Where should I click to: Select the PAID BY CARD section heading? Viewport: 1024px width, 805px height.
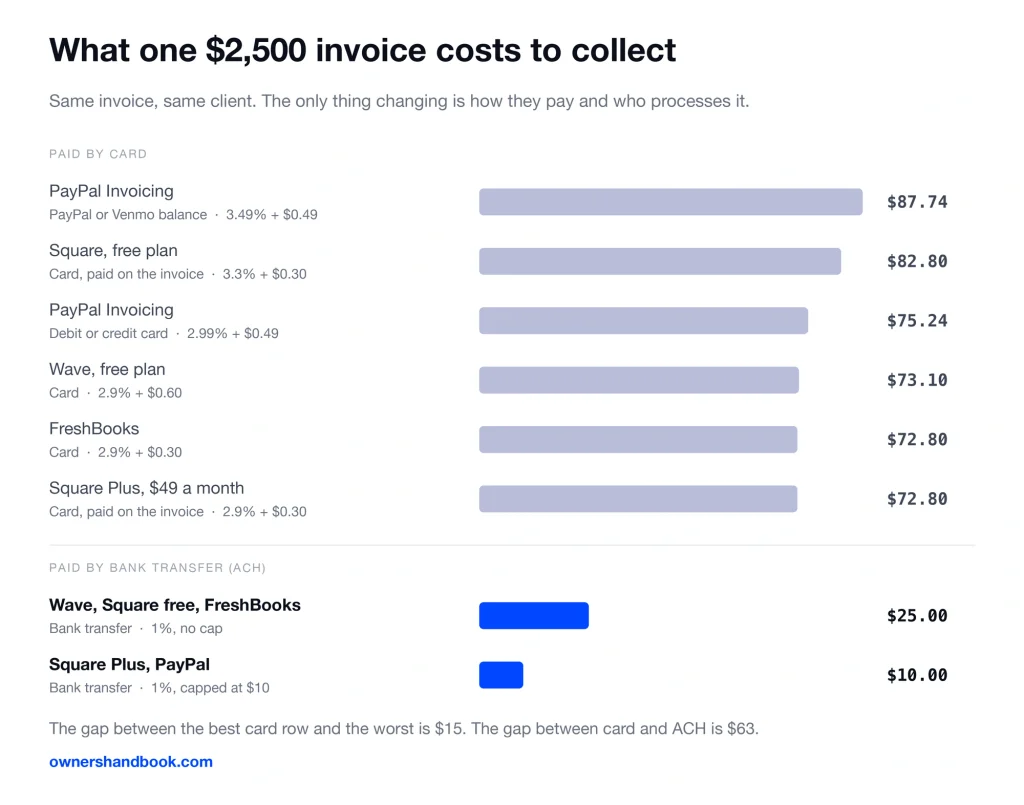pyautogui.click(x=98, y=154)
